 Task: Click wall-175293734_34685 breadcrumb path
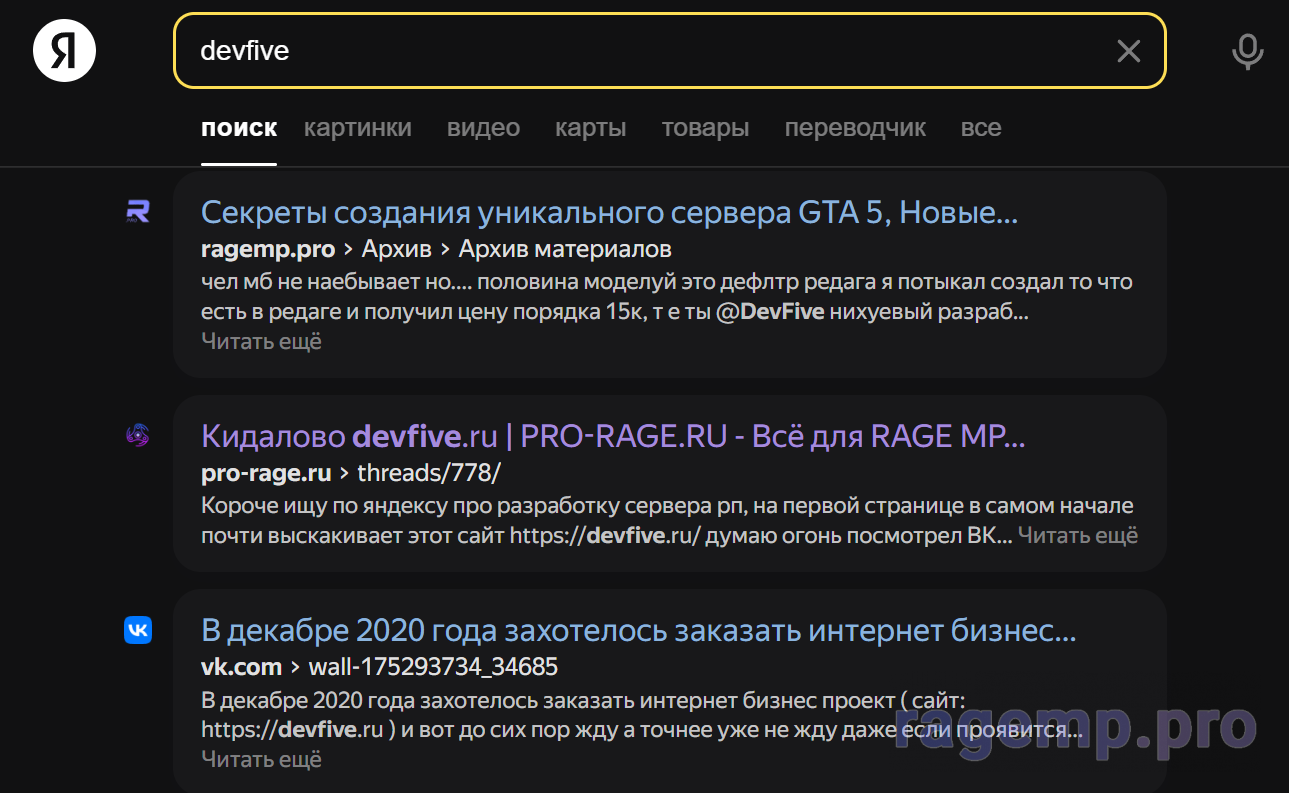433,667
